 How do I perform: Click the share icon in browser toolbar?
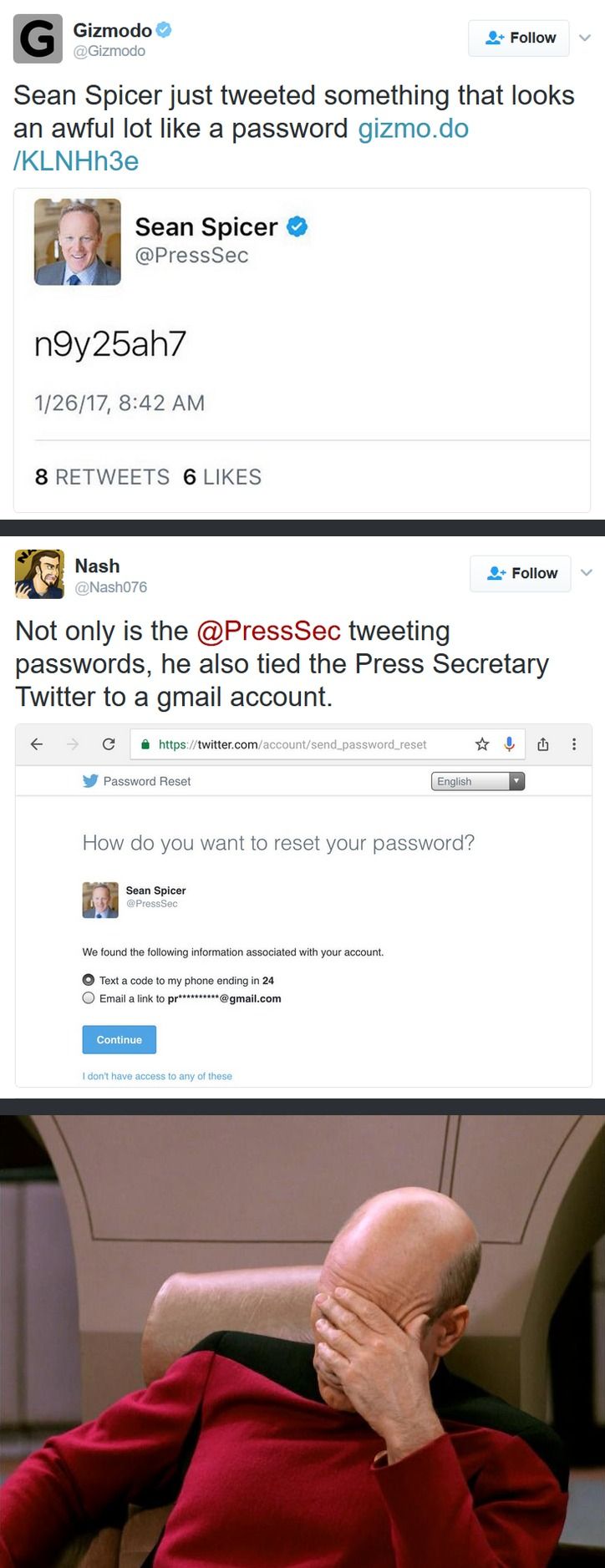(x=543, y=744)
